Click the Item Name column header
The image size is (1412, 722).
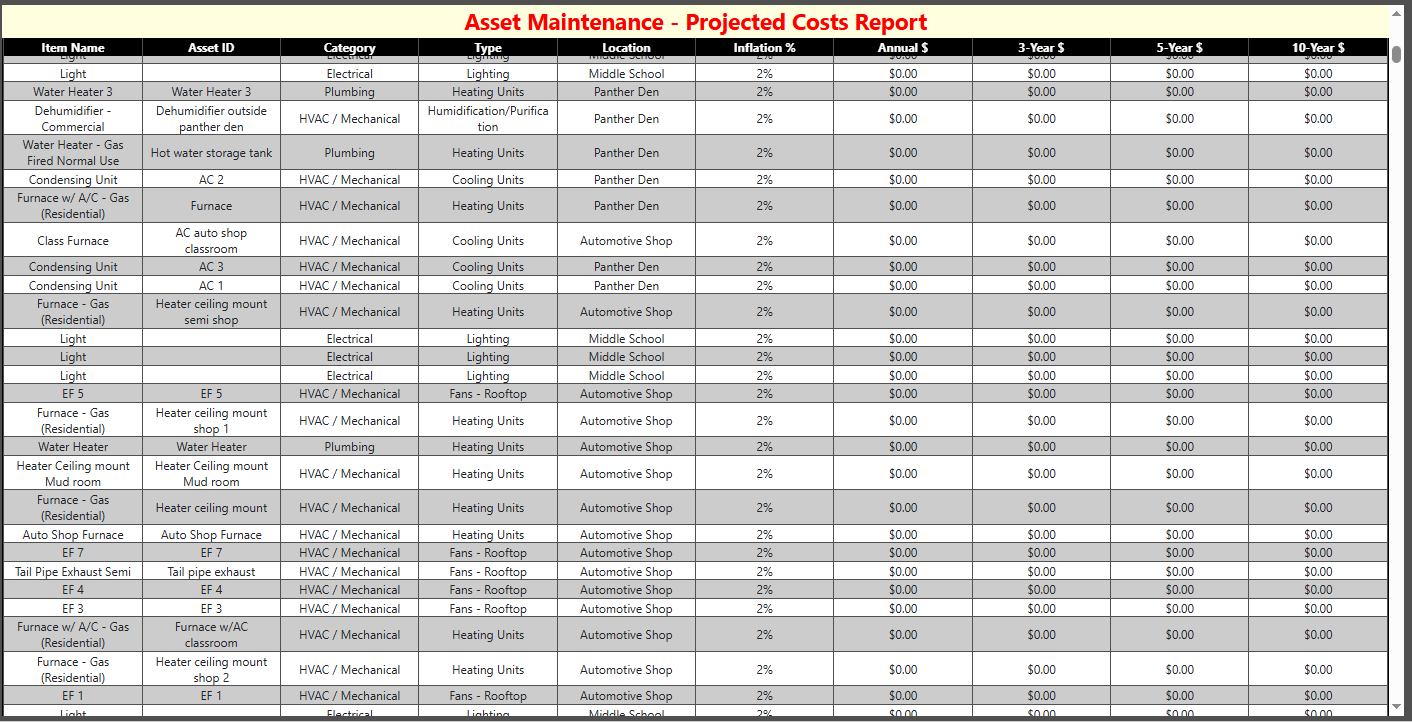click(x=73, y=47)
